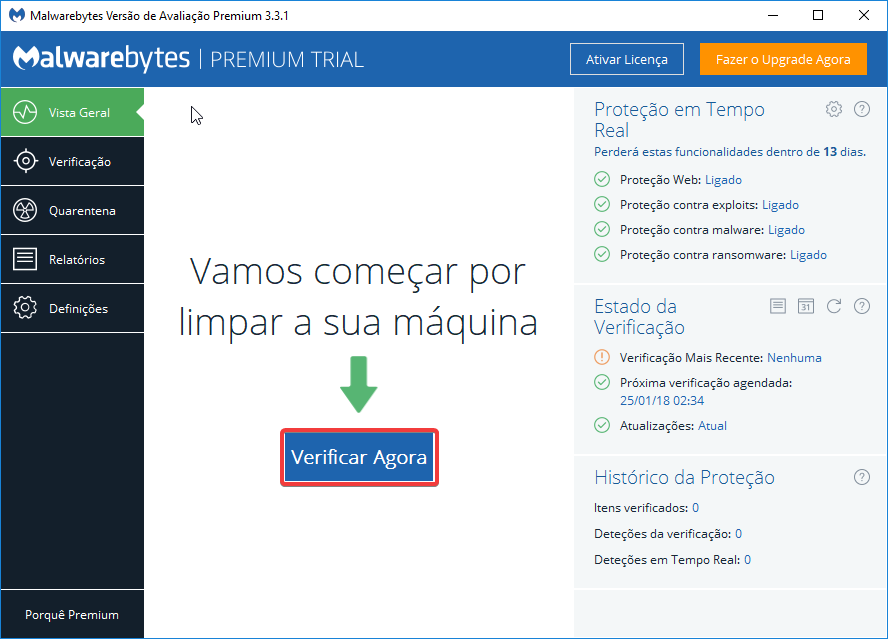Image resolution: width=888 pixels, height=639 pixels.
Task: Switch to the Quarentena section
Action: (72, 211)
